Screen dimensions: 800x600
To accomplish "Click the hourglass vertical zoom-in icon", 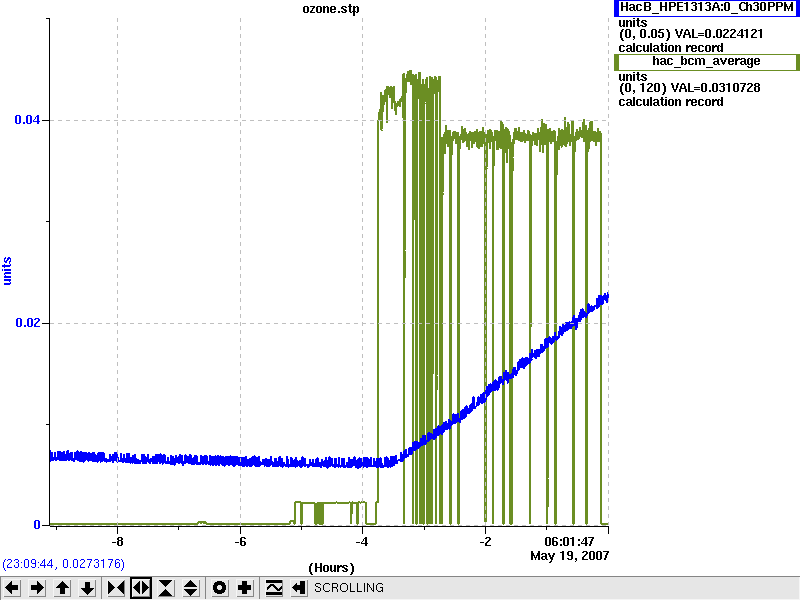I will click(x=166, y=588).
